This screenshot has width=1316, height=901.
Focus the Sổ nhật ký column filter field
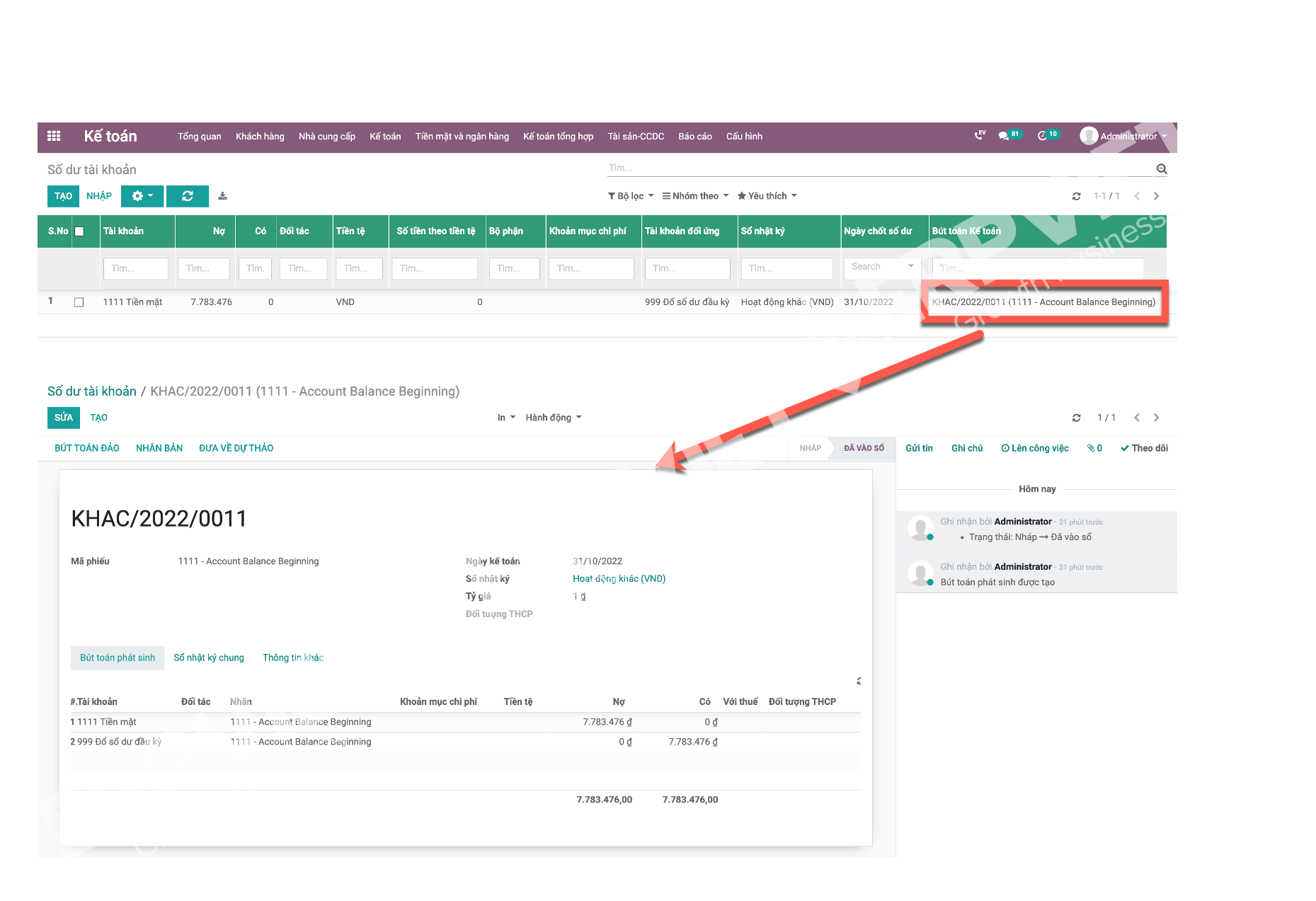(x=786, y=268)
